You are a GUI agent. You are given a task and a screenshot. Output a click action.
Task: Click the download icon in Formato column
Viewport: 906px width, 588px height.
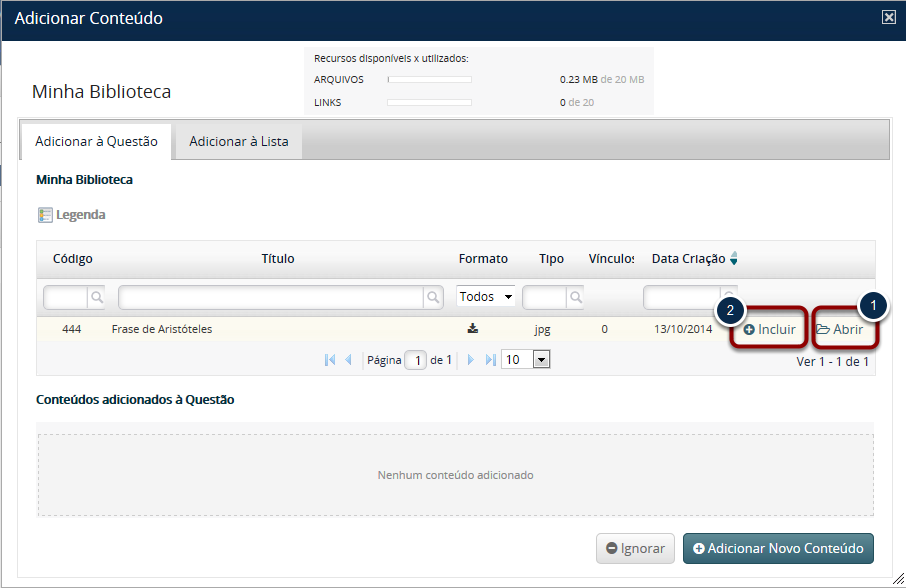tap(473, 328)
